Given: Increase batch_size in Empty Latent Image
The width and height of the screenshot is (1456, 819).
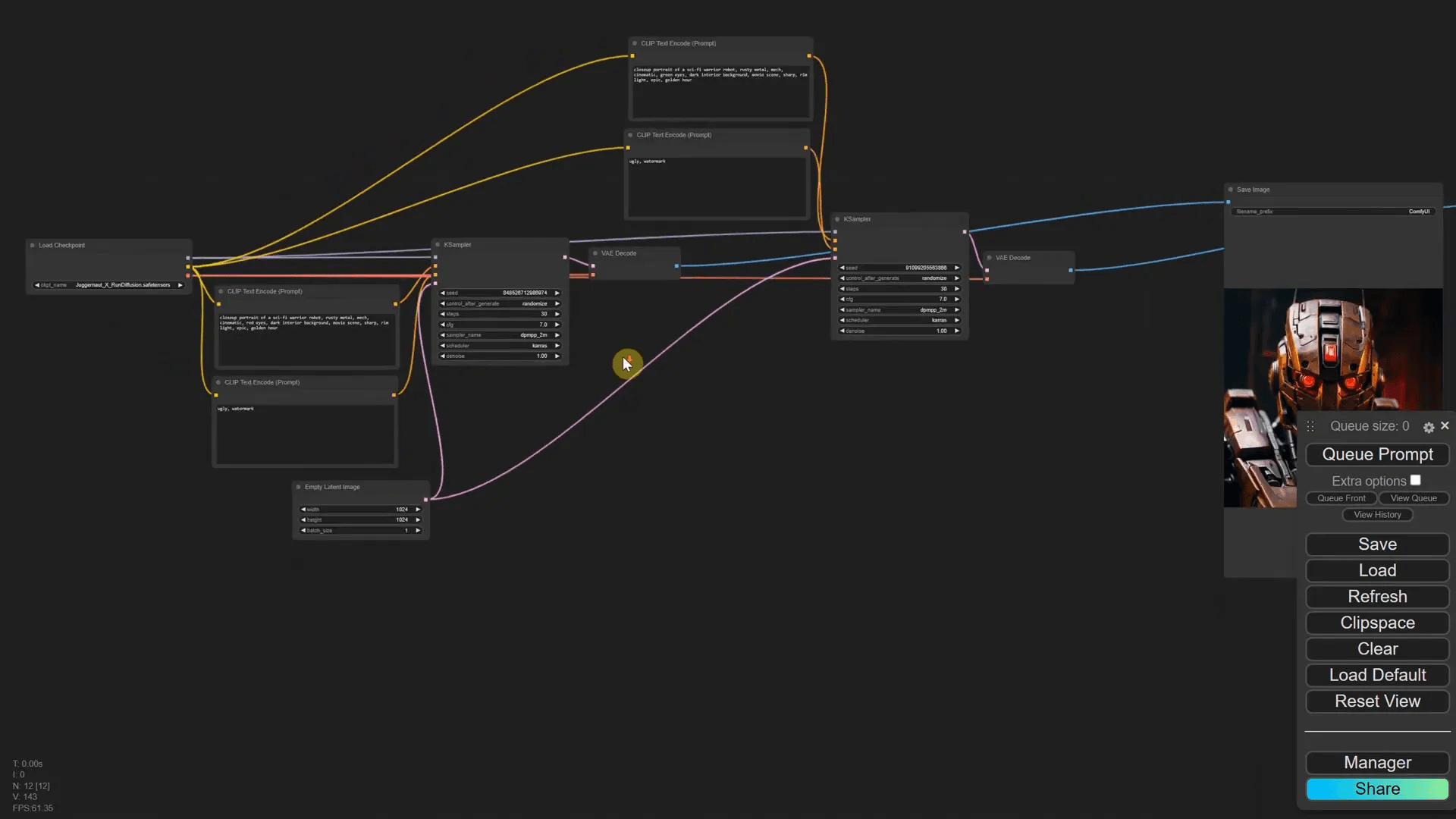Looking at the screenshot, I should pos(418,530).
